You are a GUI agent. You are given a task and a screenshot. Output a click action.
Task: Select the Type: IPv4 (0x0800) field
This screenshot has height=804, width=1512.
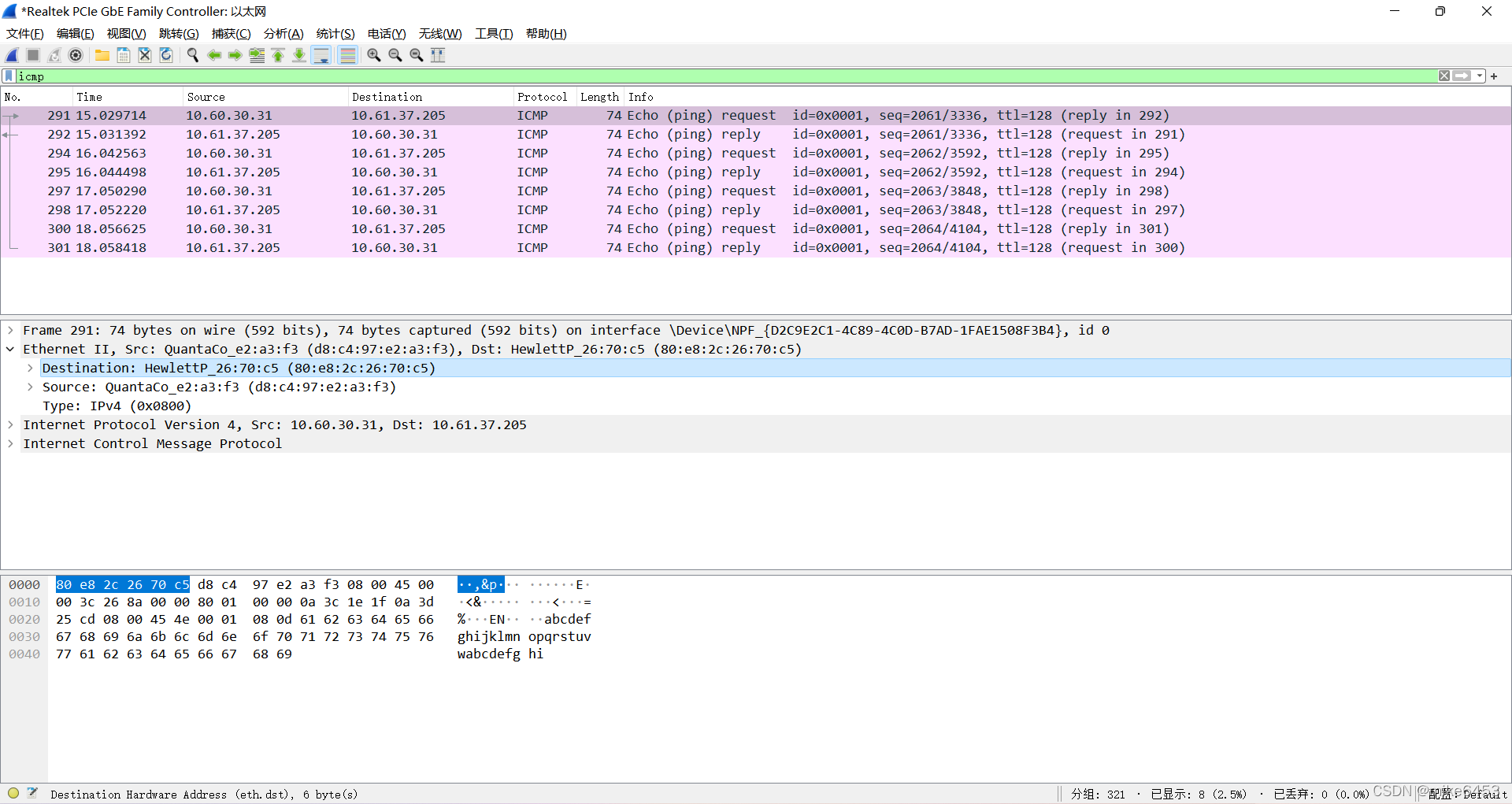[x=117, y=406]
